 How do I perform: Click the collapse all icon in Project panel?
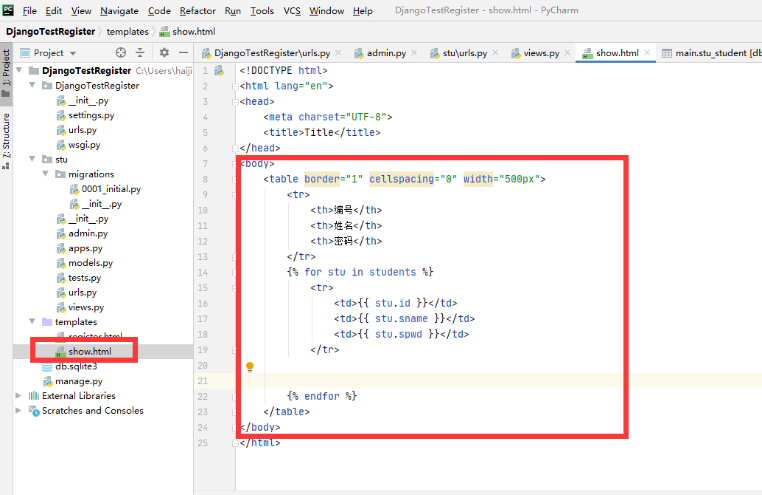coord(140,52)
